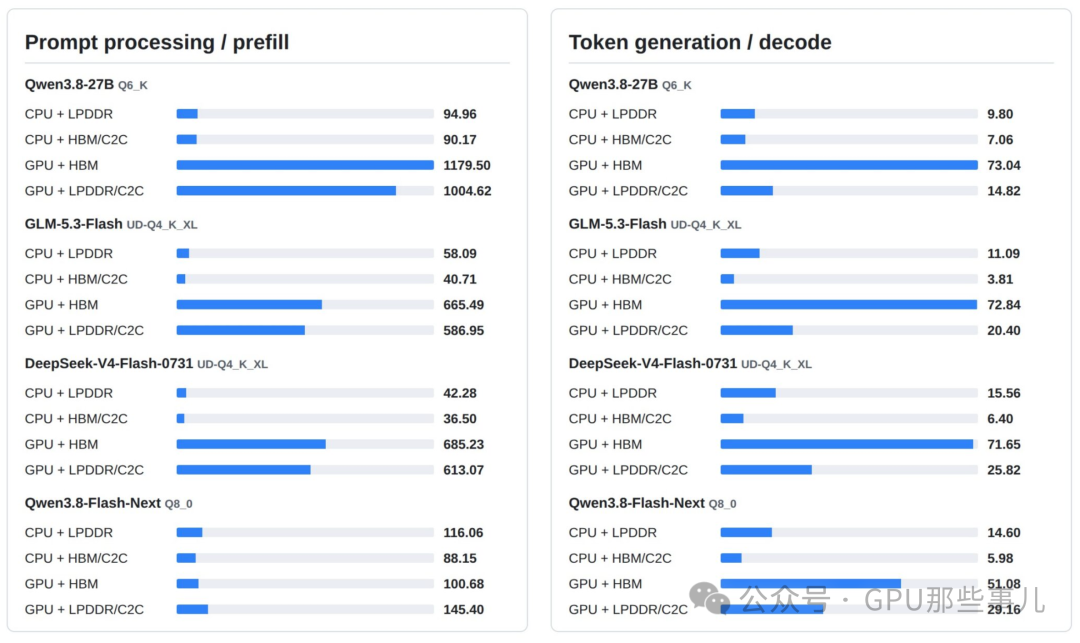Click "Qwen3.8-Flash-Next" title in the decode panel
The height and width of the screenshot is (643, 1080).
point(637,503)
